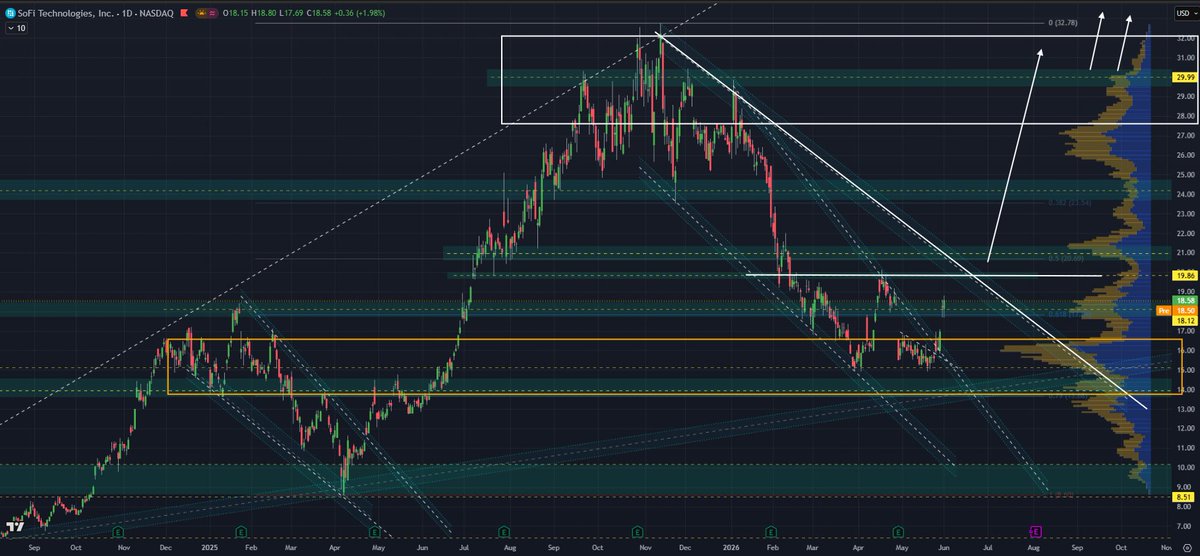This screenshot has height=556, width=1200.
Task: Click the earnings marker above Aug 2025
Action: [505, 531]
